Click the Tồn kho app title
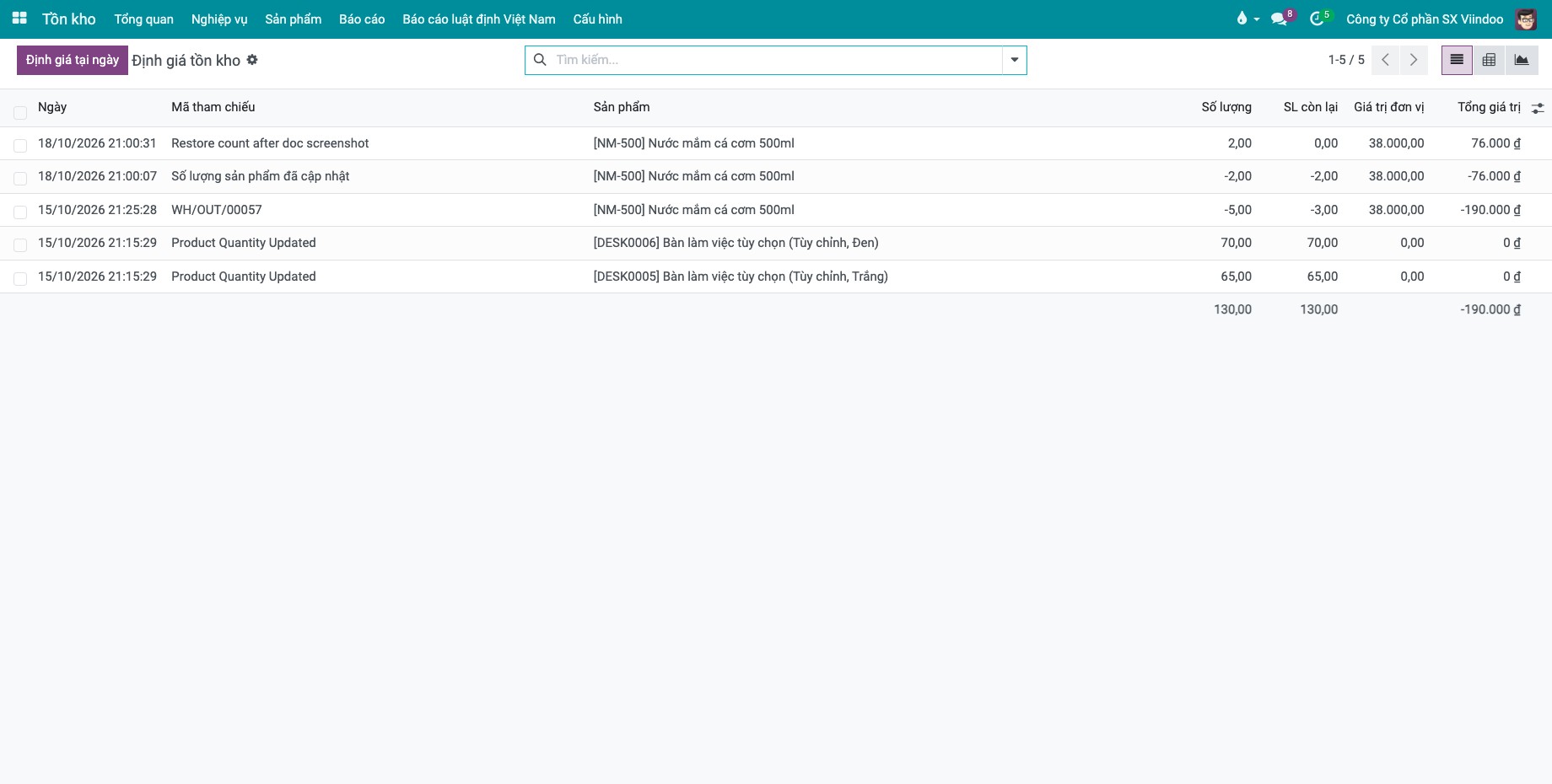This screenshot has width=1552, height=784. pyautogui.click(x=69, y=19)
